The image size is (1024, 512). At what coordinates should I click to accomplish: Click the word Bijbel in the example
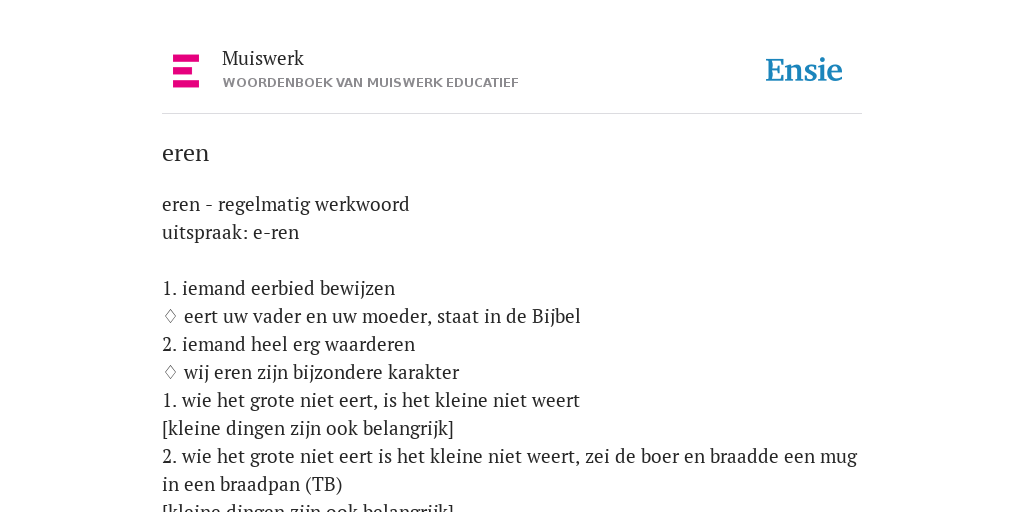[x=556, y=316]
